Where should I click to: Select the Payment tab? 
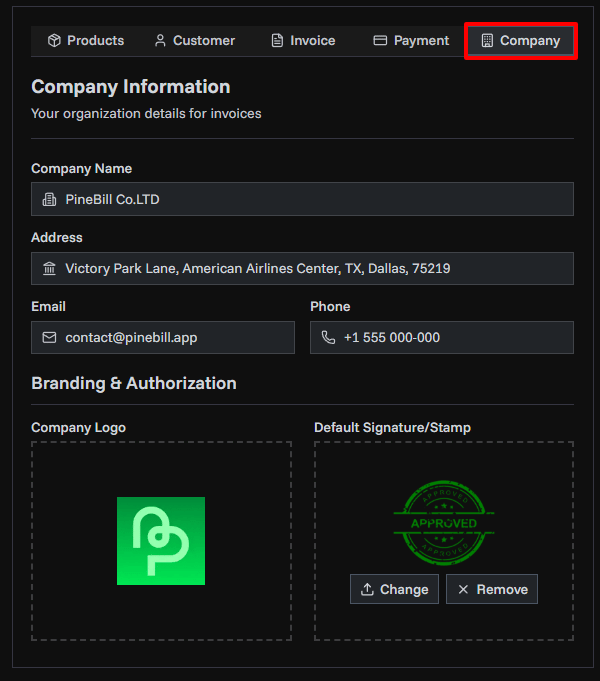(411, 41)
